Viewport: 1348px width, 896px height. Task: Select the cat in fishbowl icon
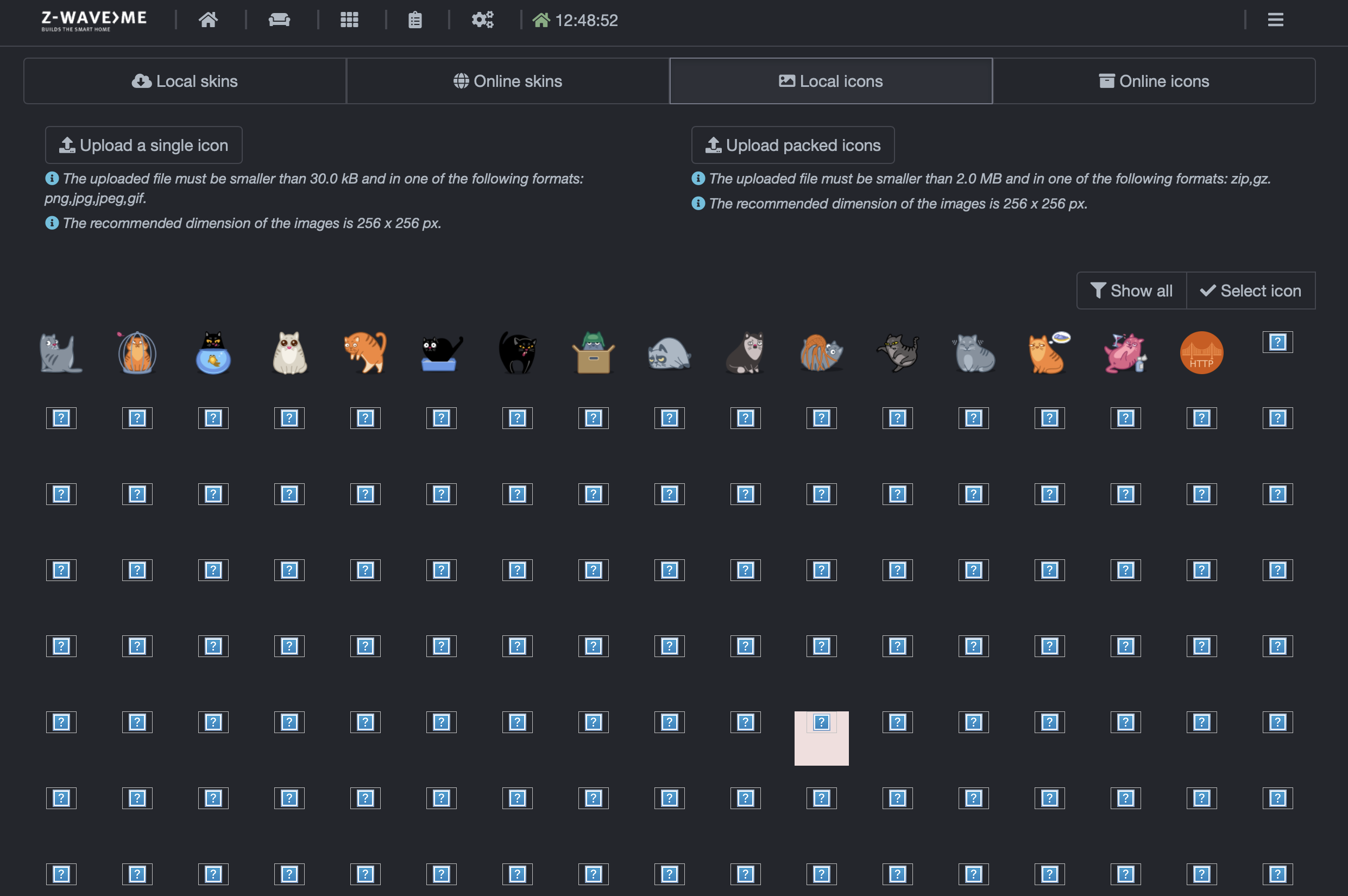213,352
